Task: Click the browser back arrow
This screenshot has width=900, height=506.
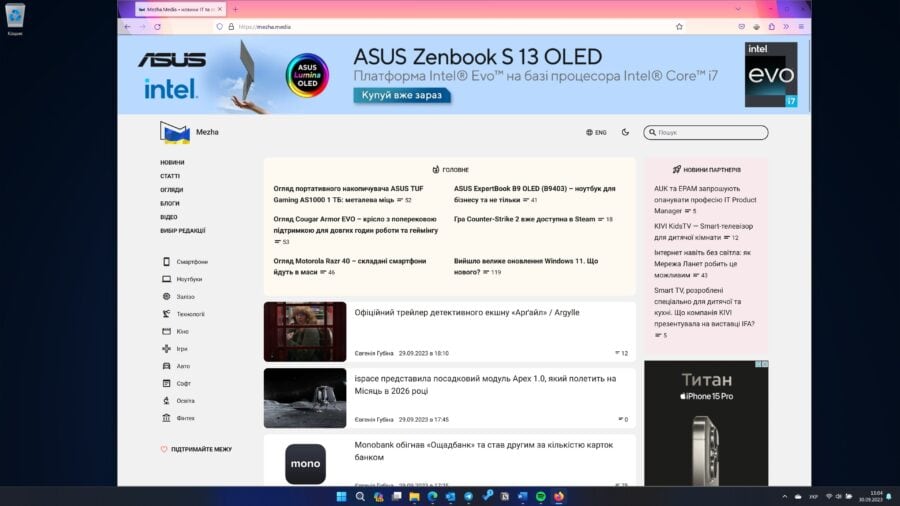Action: [127, 26]
